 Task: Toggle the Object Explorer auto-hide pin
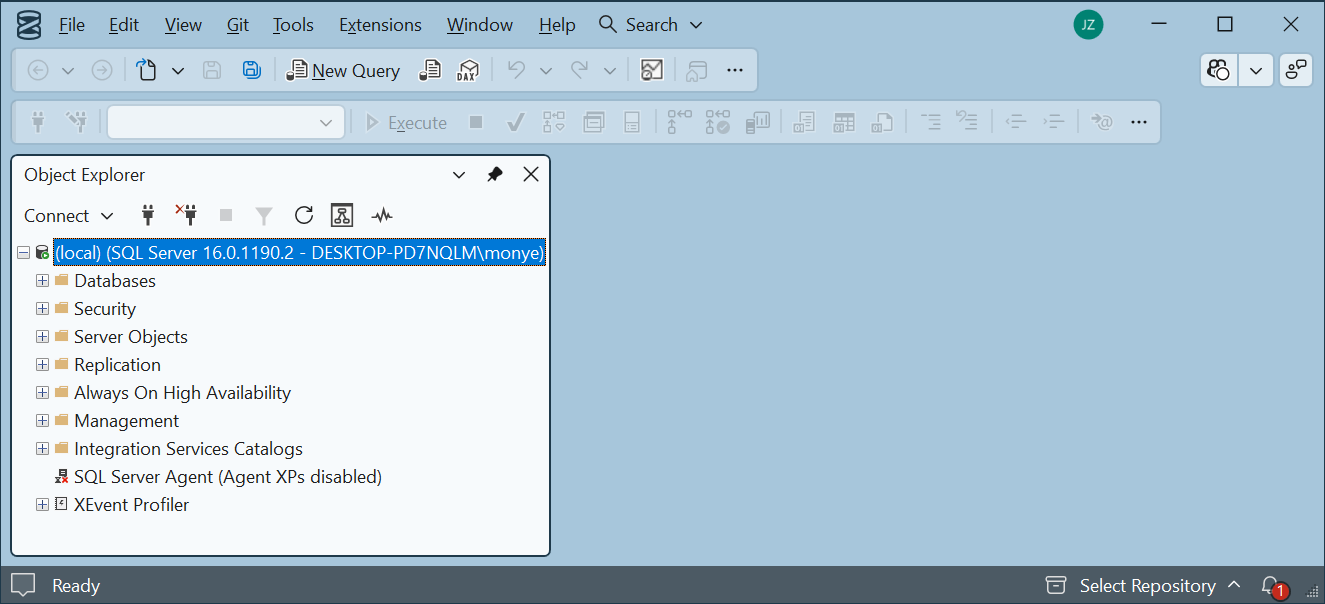pyautogui.click(x=495, y=174)
